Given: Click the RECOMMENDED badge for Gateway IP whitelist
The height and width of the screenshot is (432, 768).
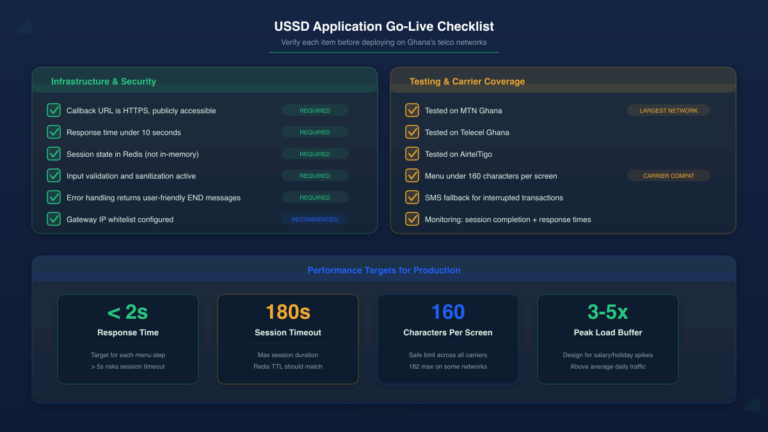Looking at the screenshot, I should [x=315, y=219].
